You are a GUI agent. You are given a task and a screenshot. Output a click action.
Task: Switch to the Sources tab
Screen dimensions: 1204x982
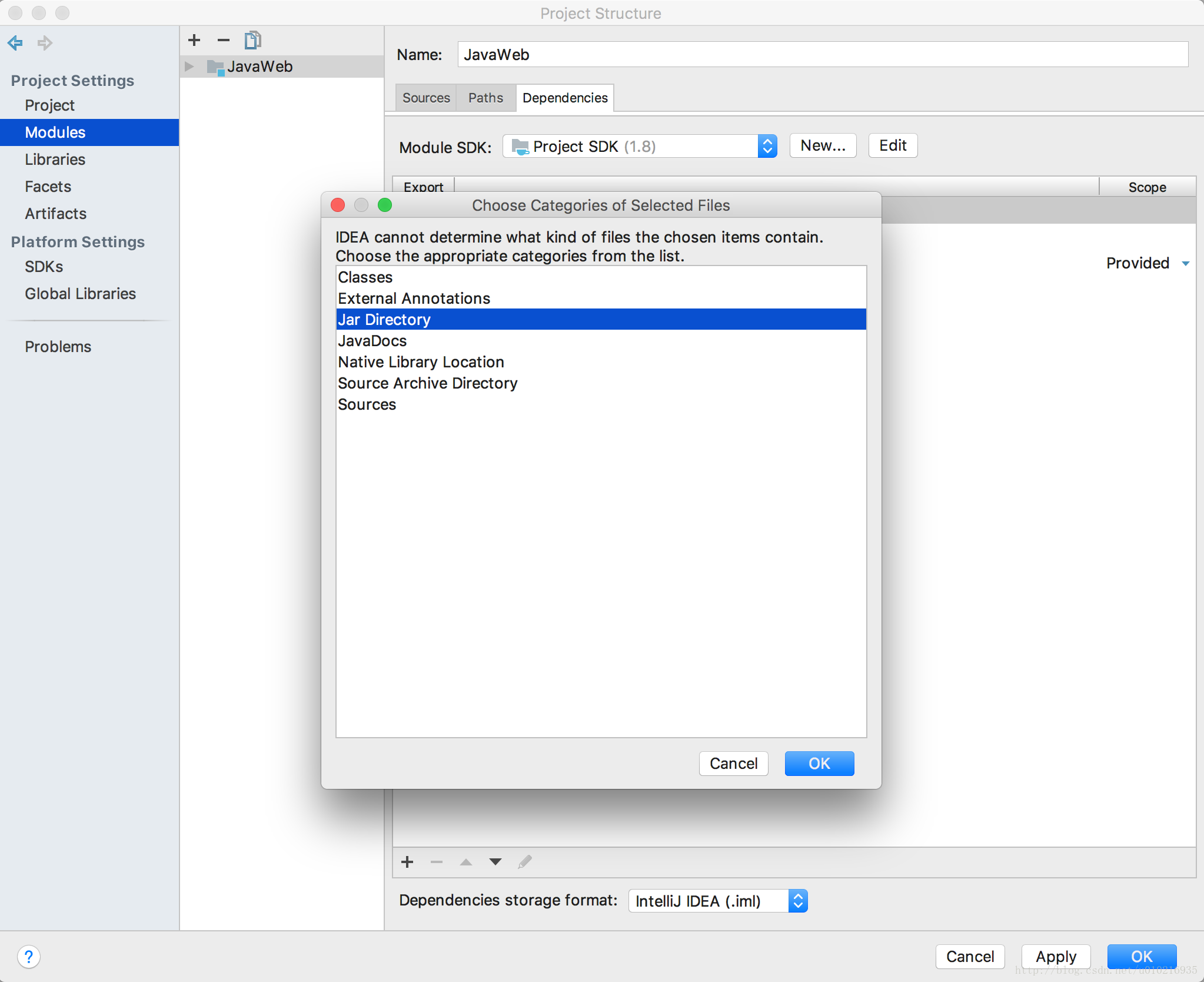tap(426, 98)
